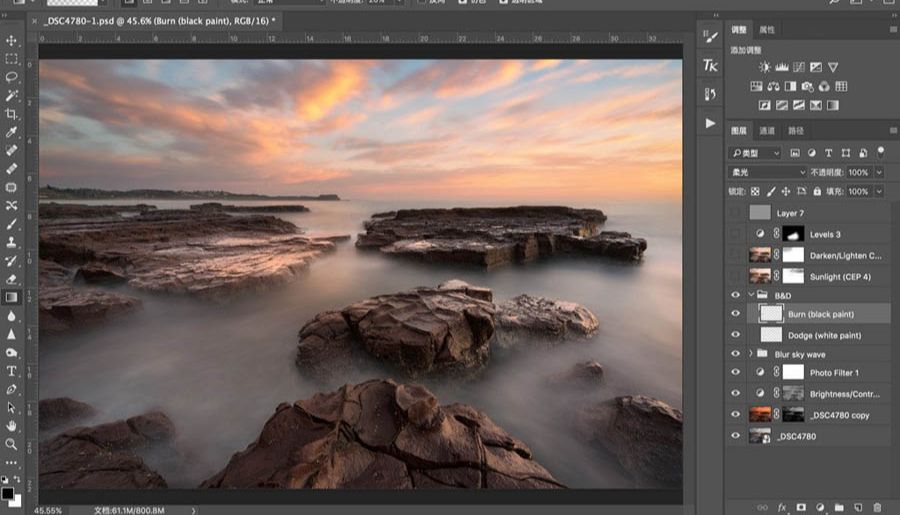The height and width of the screenshot is (515, 900).
Task: Switch to the Channels tab
Action: [767, 131]
